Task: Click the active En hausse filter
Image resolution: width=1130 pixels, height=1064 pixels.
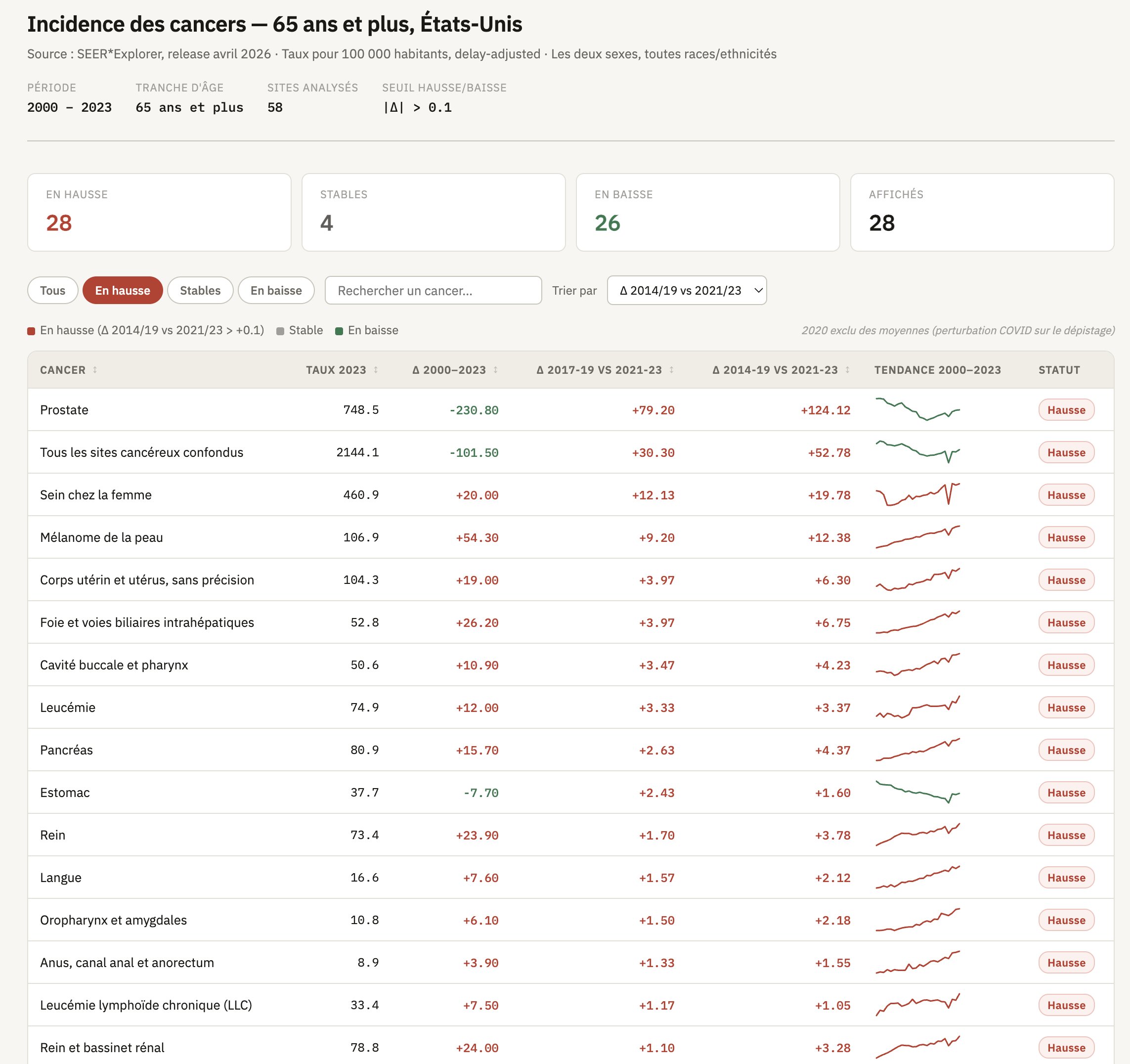Action: click(x=122, y=291)
